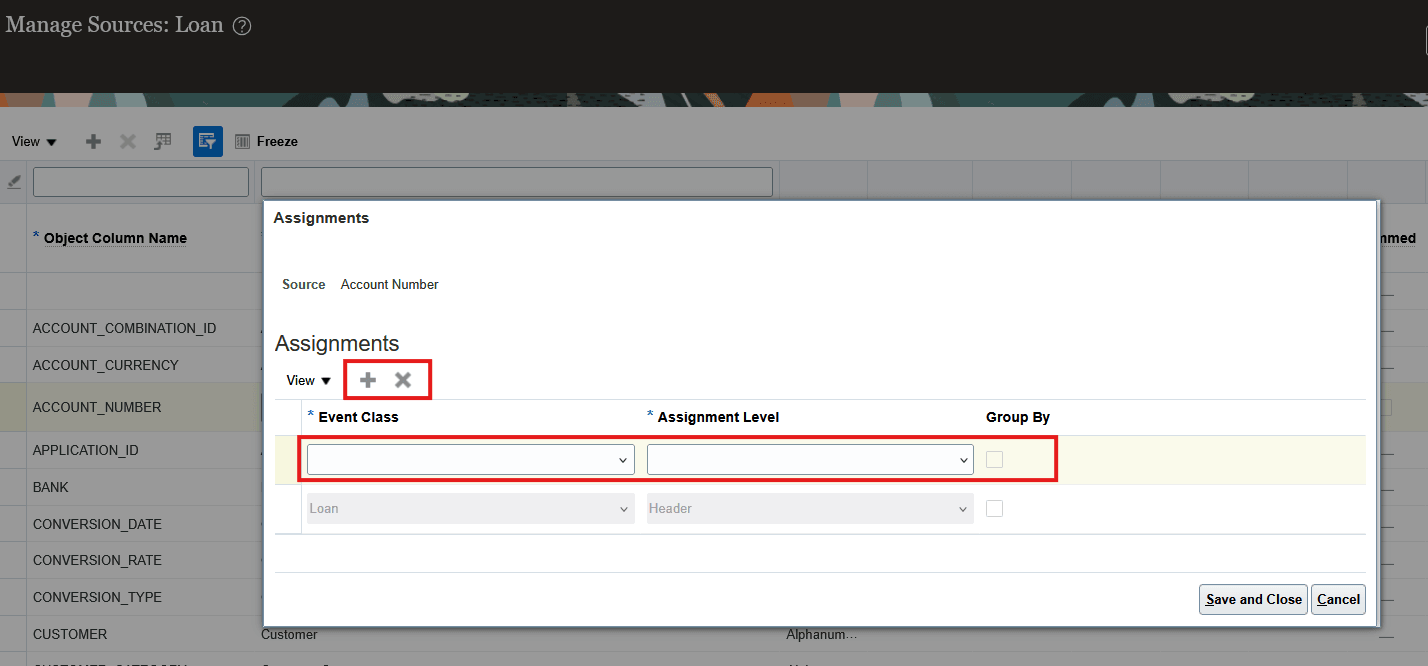Check the Group By checkbox on the Loan row
The width and height of the screenshot is (1428, 666).
coord(994,508)
